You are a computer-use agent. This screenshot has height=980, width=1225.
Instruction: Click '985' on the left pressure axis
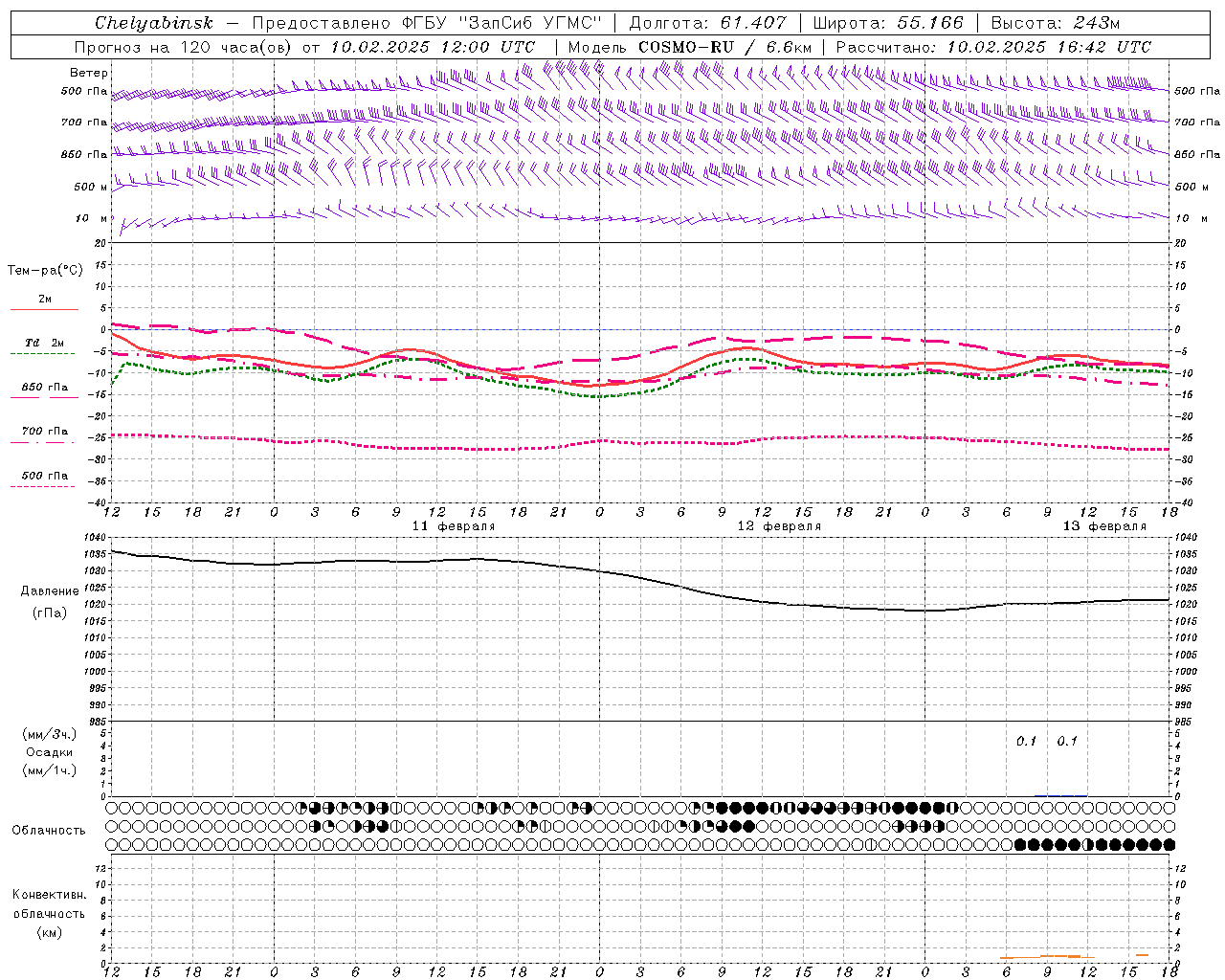(97, 722)
